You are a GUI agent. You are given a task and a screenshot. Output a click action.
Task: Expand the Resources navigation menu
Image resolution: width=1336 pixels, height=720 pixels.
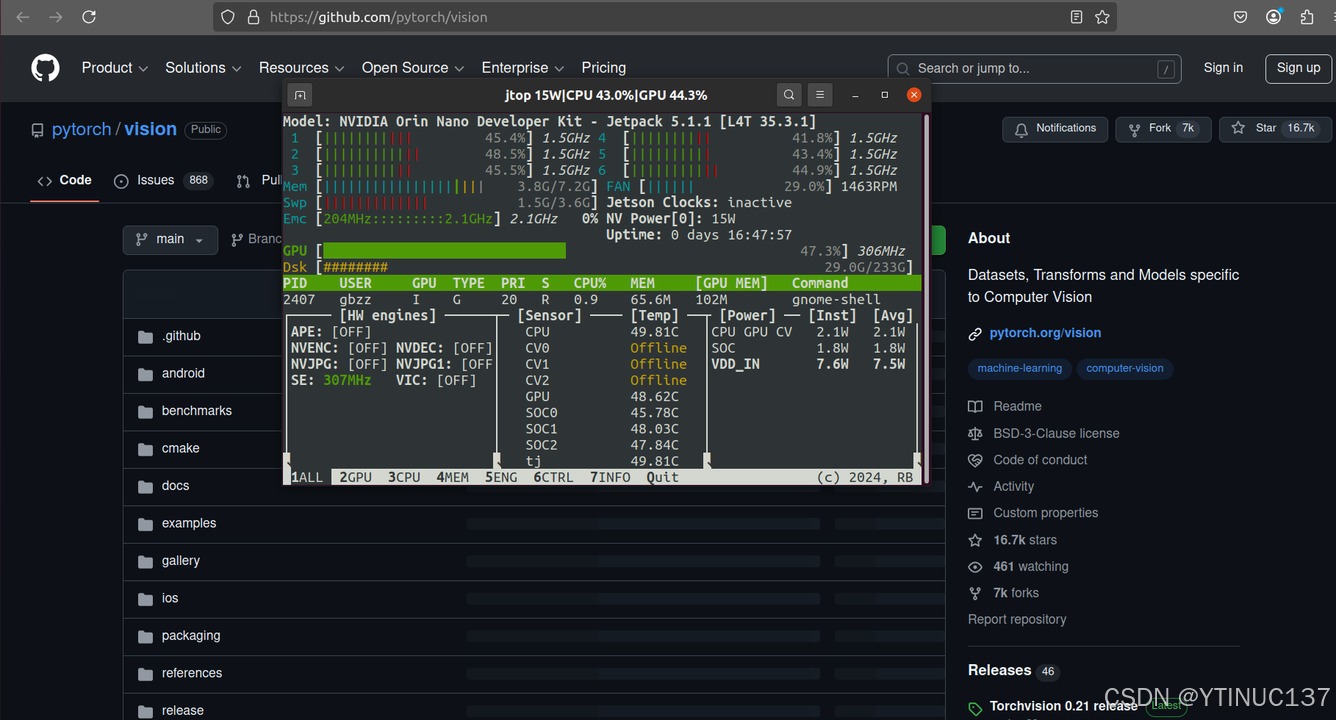[301, 68]
